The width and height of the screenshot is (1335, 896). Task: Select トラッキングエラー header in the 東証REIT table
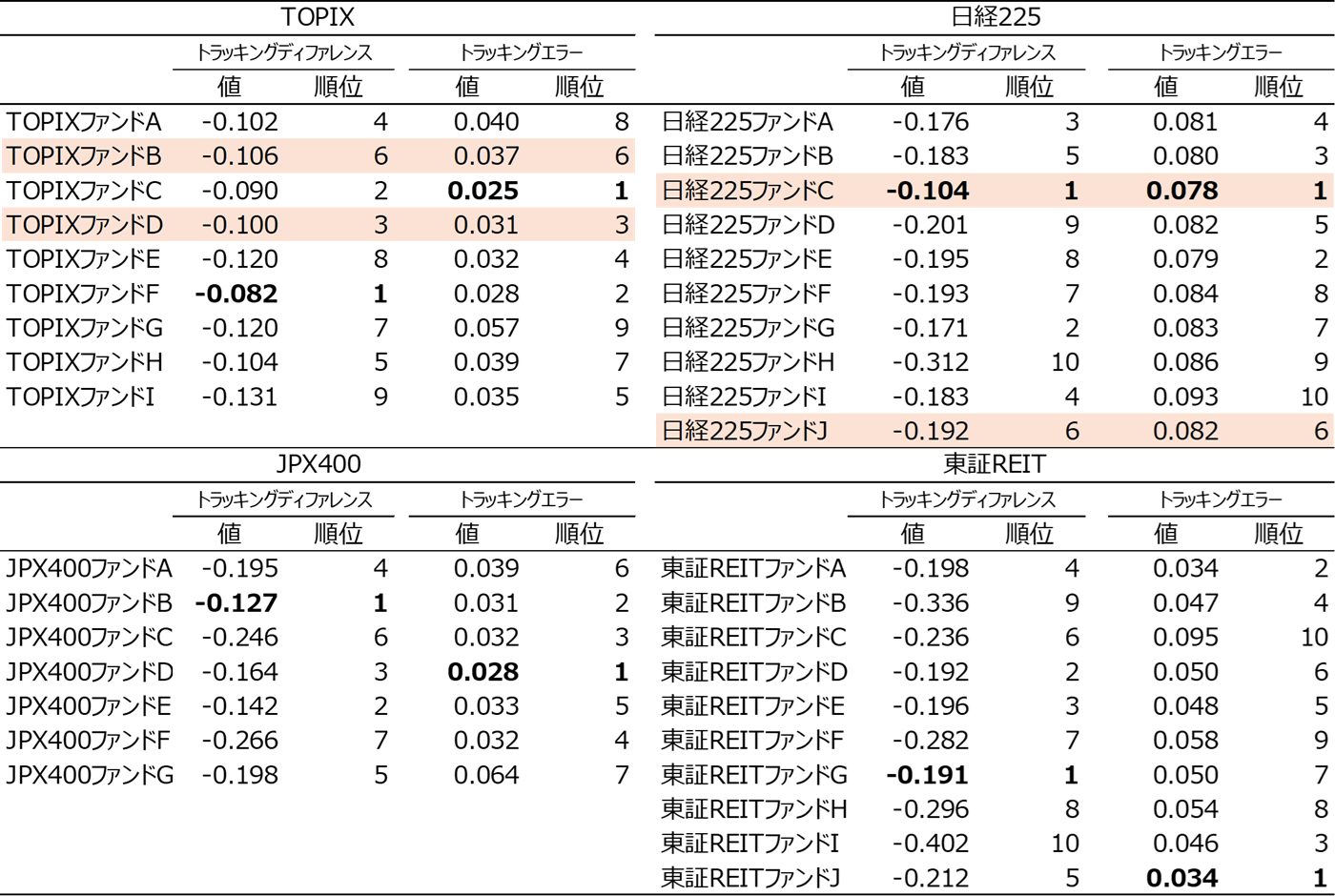(x=1220, y=499)
